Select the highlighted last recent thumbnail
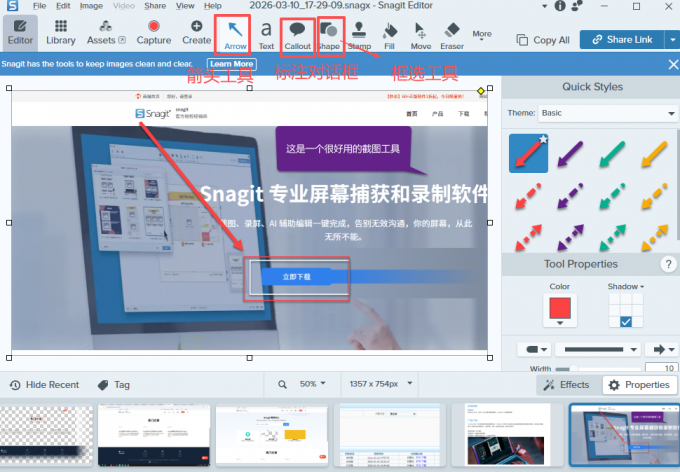 (x=624, y=435)
